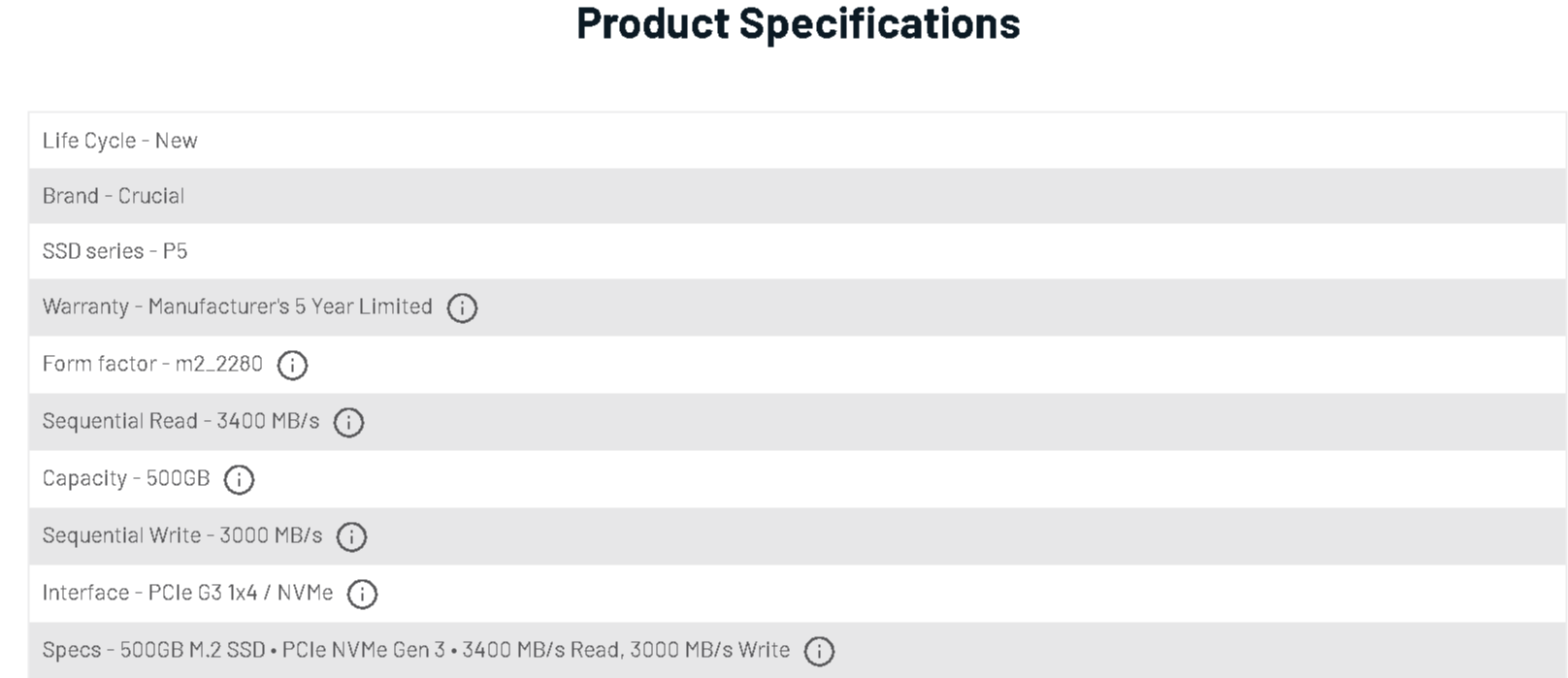Click the word 'Specifications' in heading

click(879, 23)
